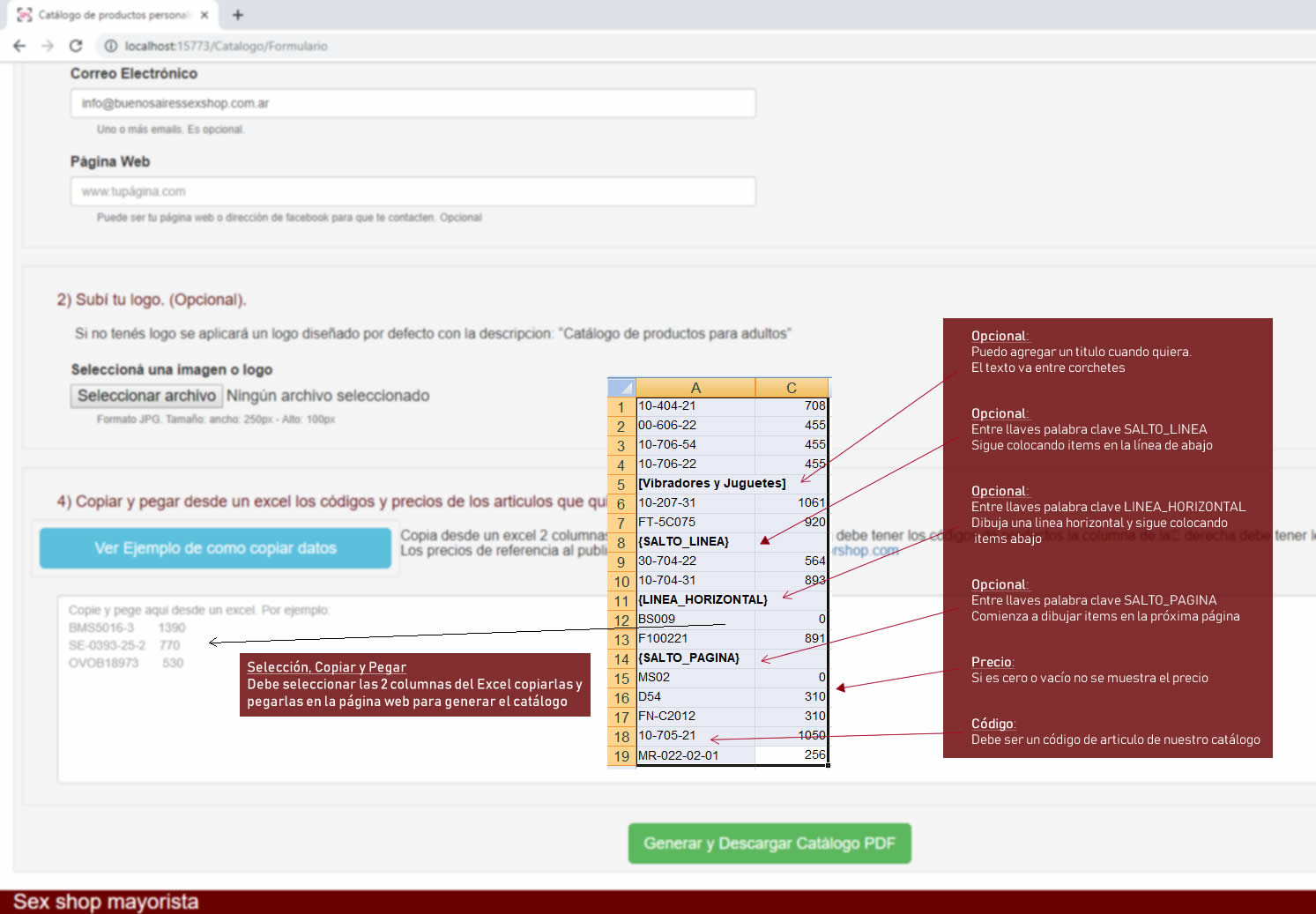Viewport: 1316px width, 914px height.
Task: Close the Catálogo de productos tab
Action: click(204, 15)
